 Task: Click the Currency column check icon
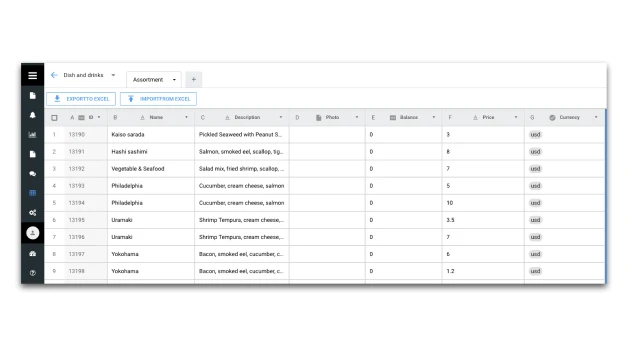[552, 118]
